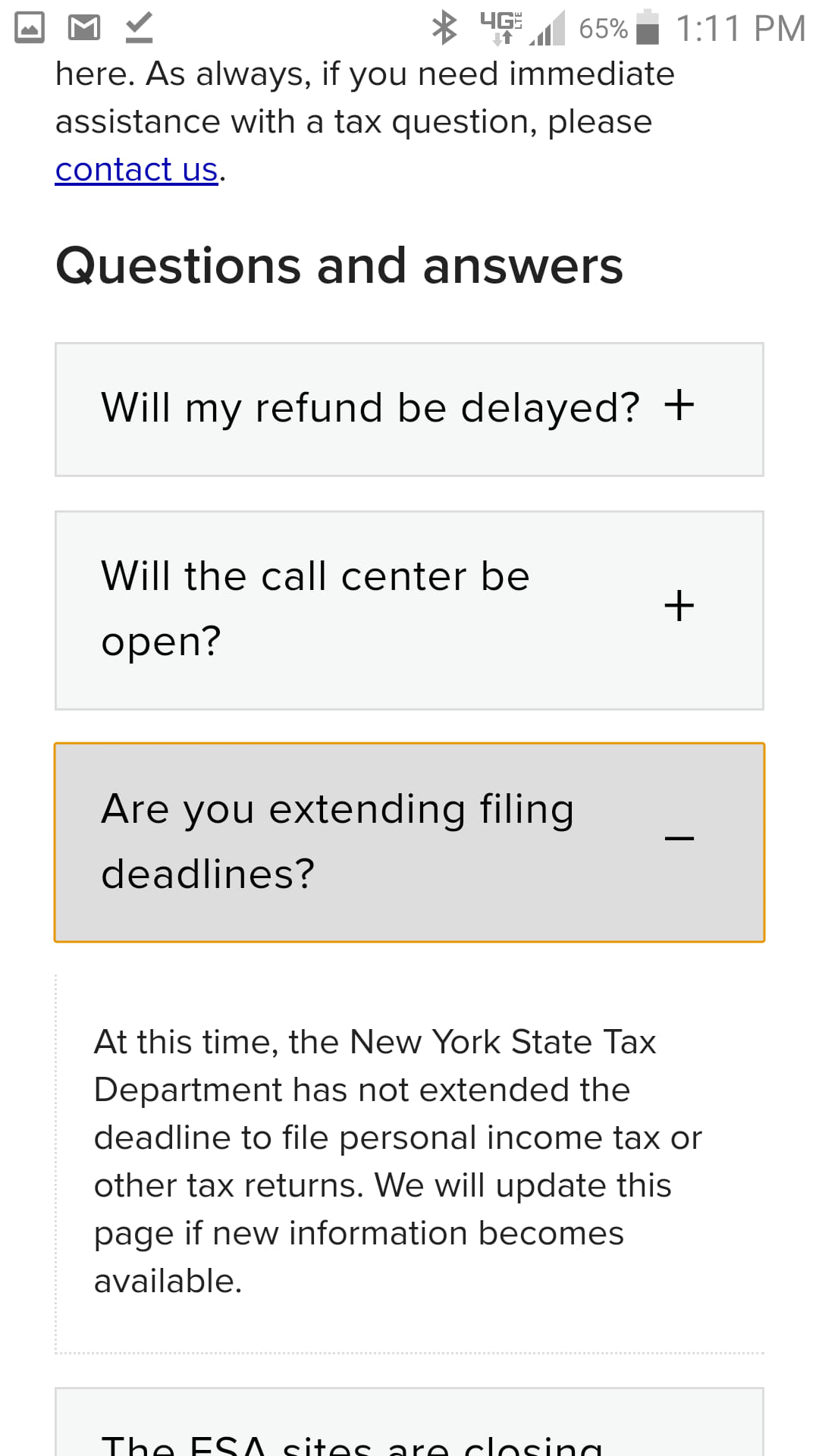The width and height of the screenshot is (819, 1456).
Task: Tap the signal strength icon
Action: pos(548,28)
